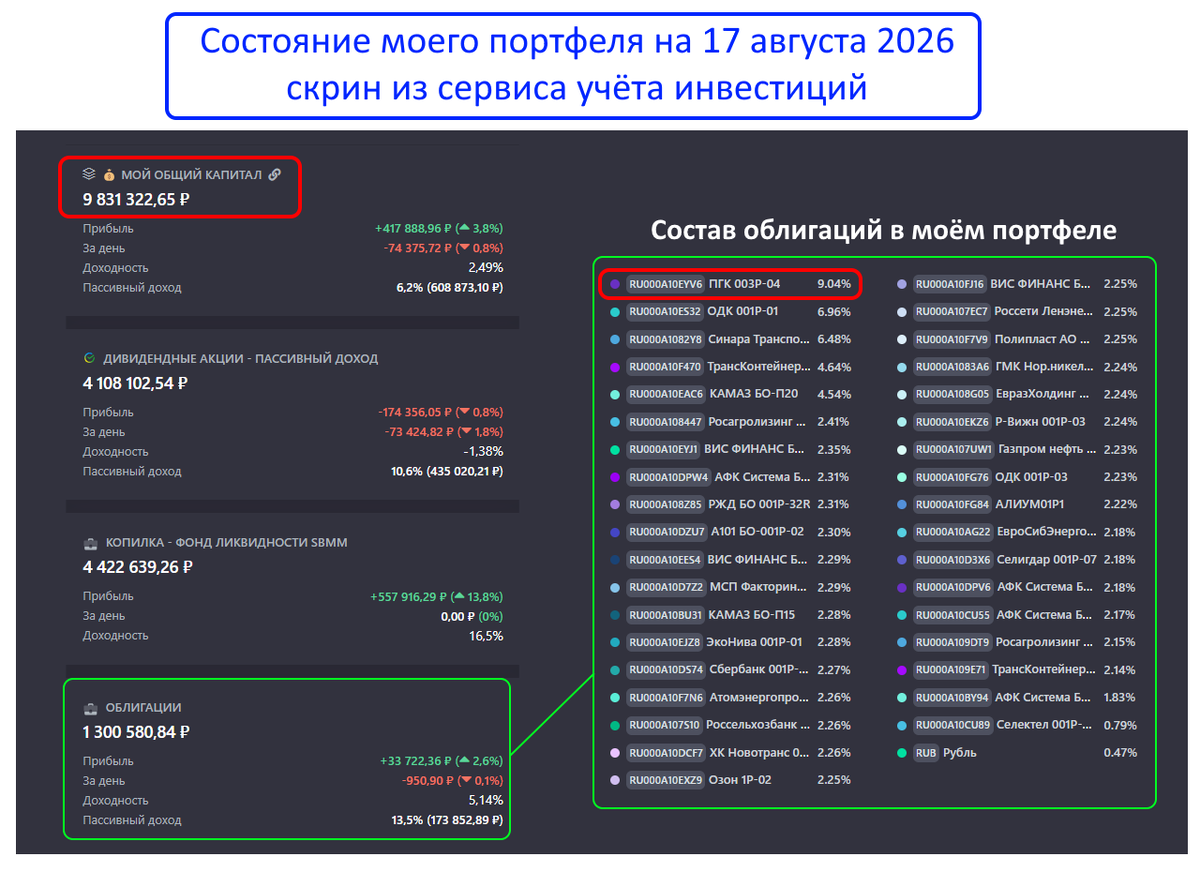Image resolution: width=1200 pixels, height=872 pixels.
Task: Select the МСП Факторин bond name
Action: coord(759,587)
